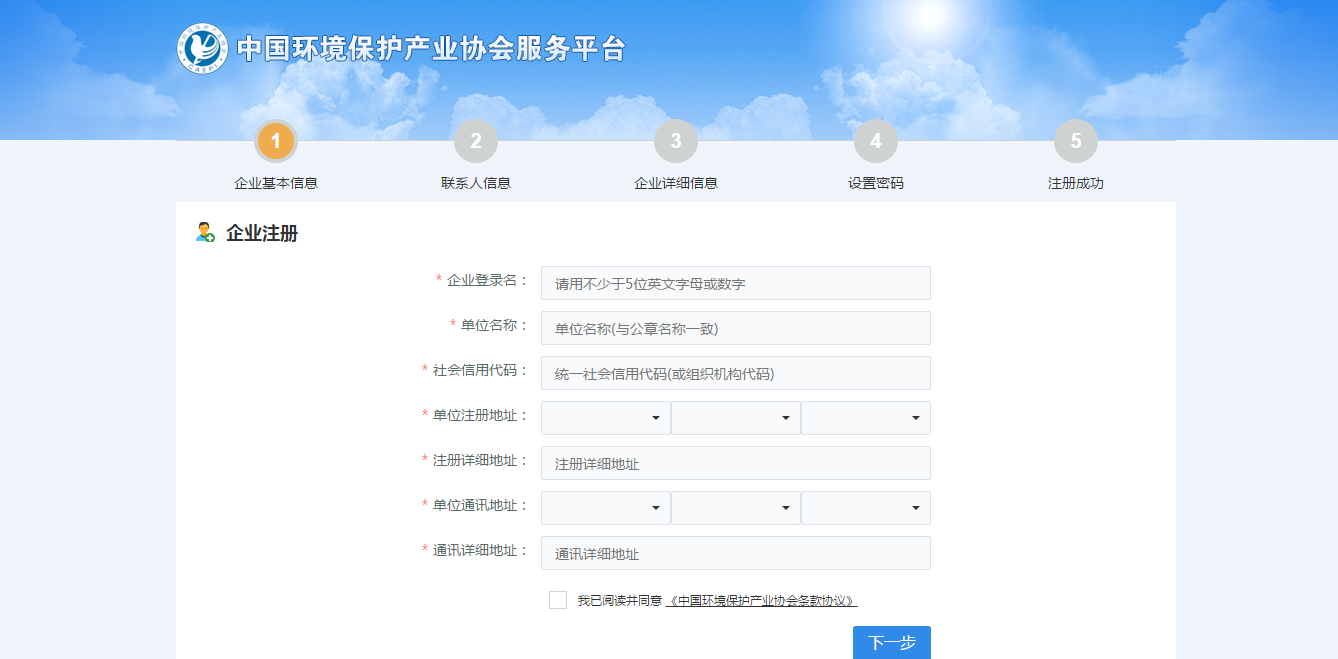
Task: Click the 下一步 button
Action: click(x=892, y=642)
